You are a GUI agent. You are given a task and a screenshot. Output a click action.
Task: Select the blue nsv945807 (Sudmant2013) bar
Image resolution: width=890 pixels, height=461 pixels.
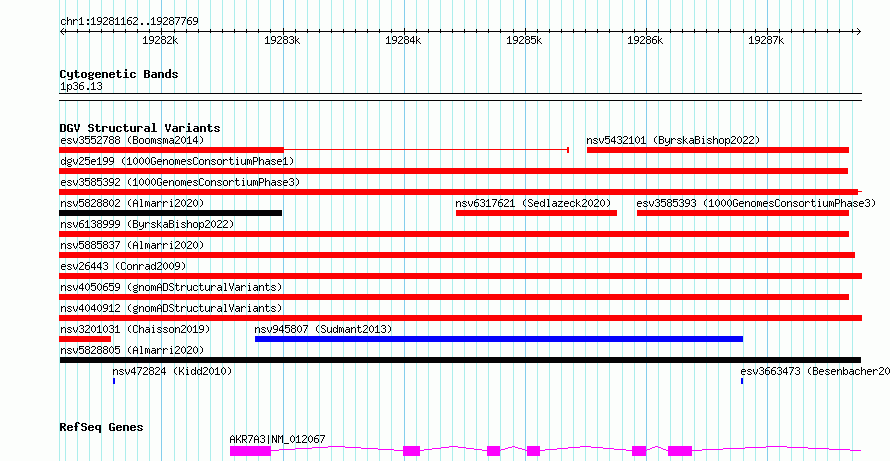click(x=499, y=339)
